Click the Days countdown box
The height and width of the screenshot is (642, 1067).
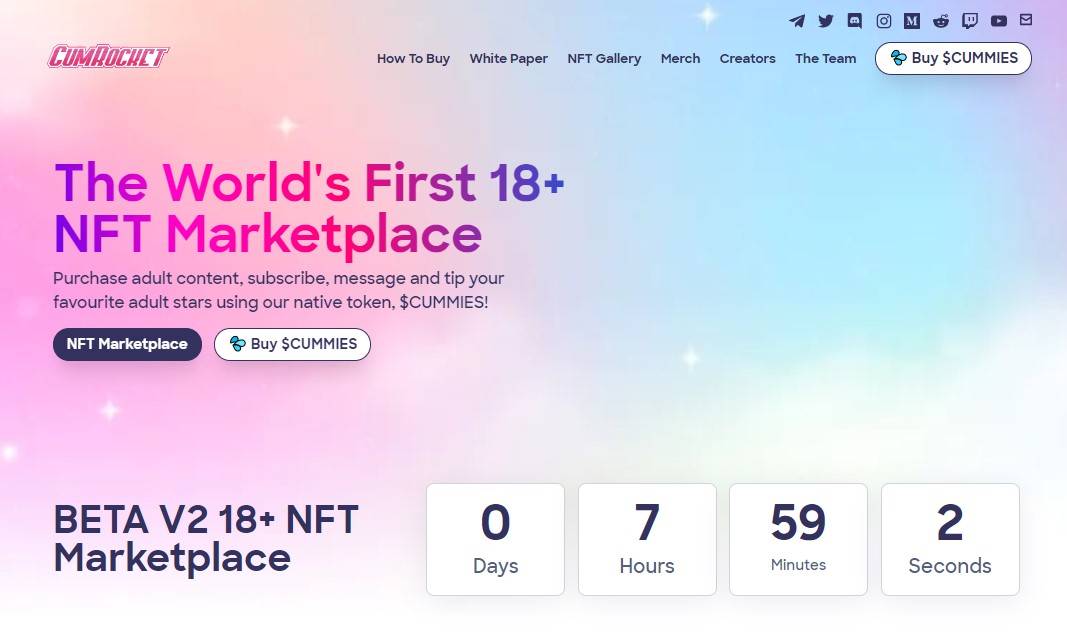(x=495, y=540)
